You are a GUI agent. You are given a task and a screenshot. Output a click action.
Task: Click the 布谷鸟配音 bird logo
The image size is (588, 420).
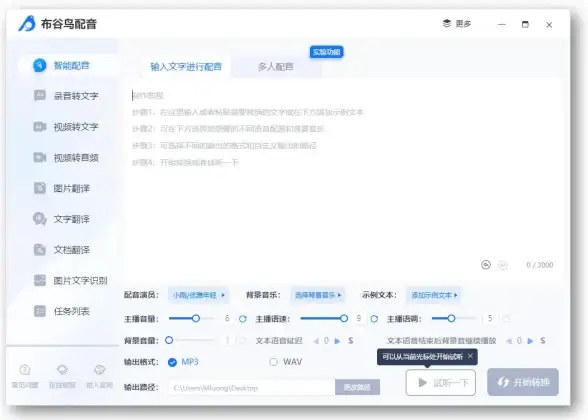pyautogui.click(x=27, y=24)
